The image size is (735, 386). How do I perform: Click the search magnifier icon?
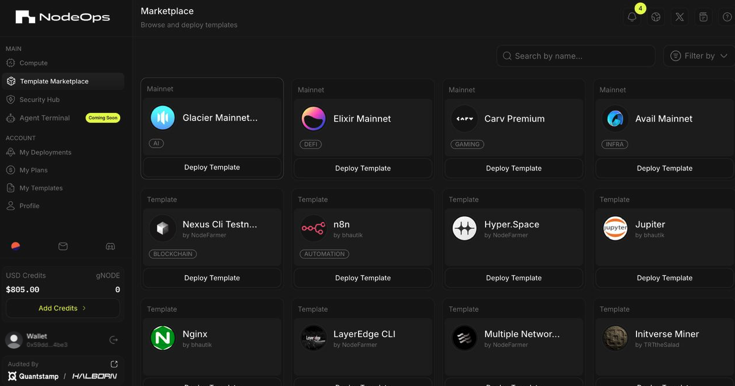coord(507,56)
